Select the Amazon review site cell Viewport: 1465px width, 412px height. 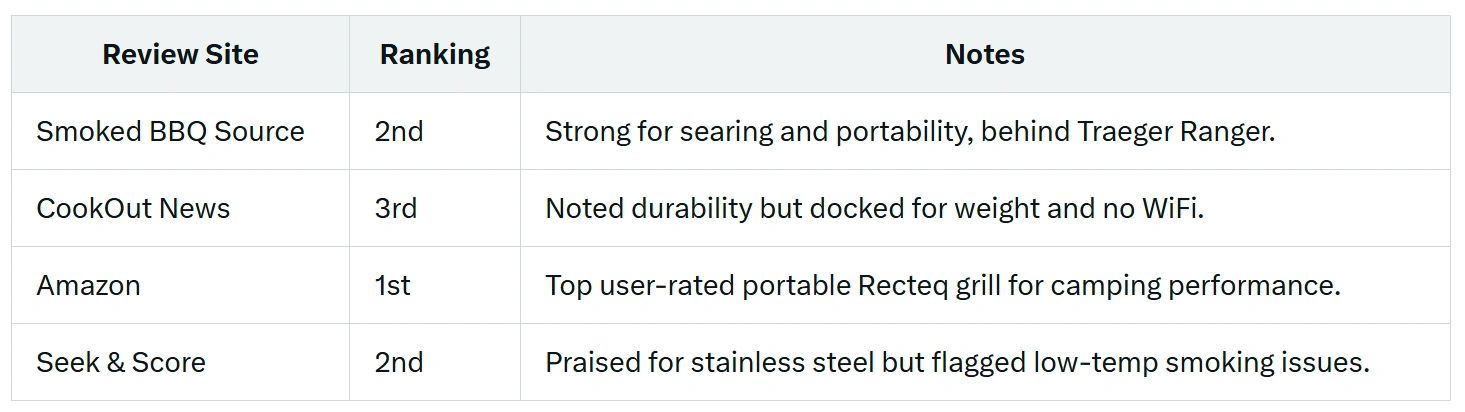point(88,286)
